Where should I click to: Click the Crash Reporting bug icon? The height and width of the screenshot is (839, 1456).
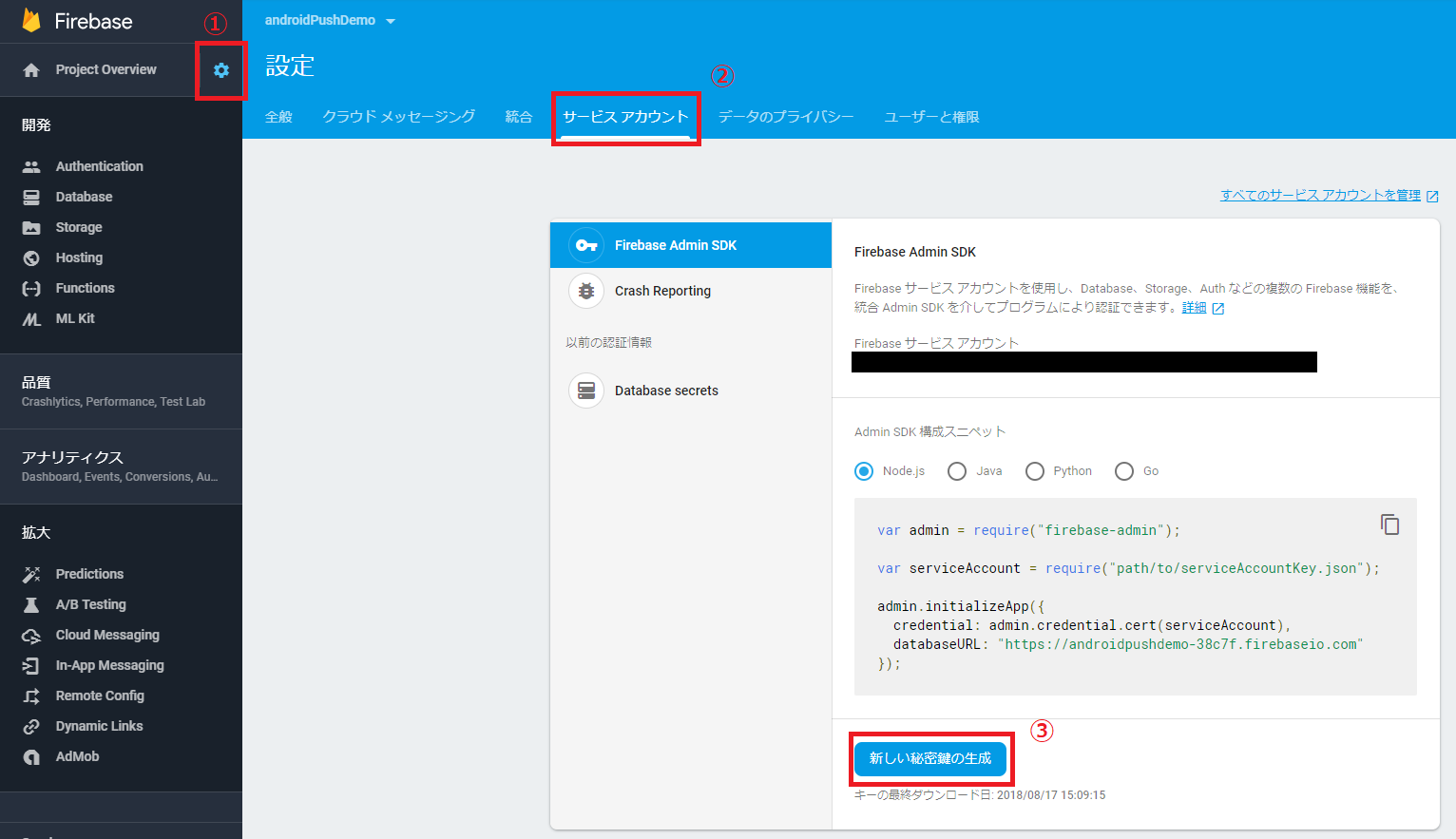(x=586, y=291)
